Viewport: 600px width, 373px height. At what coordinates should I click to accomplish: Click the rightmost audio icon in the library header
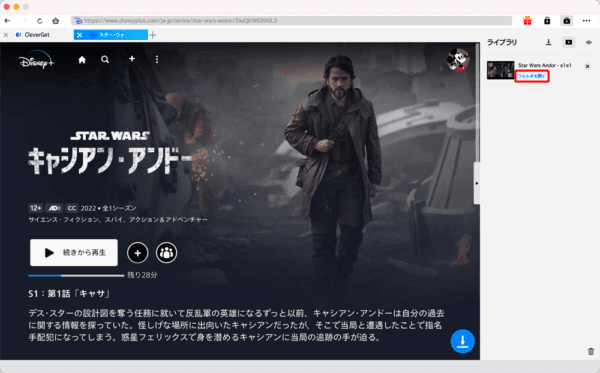click(589, 42)
